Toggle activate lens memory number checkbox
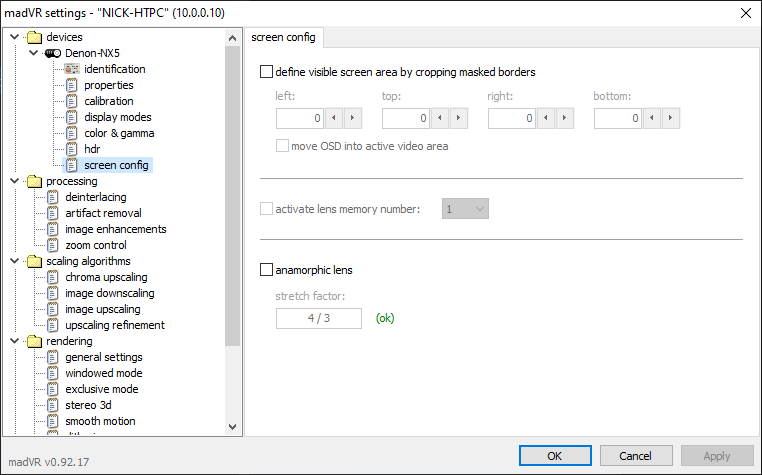 point(267,210)
